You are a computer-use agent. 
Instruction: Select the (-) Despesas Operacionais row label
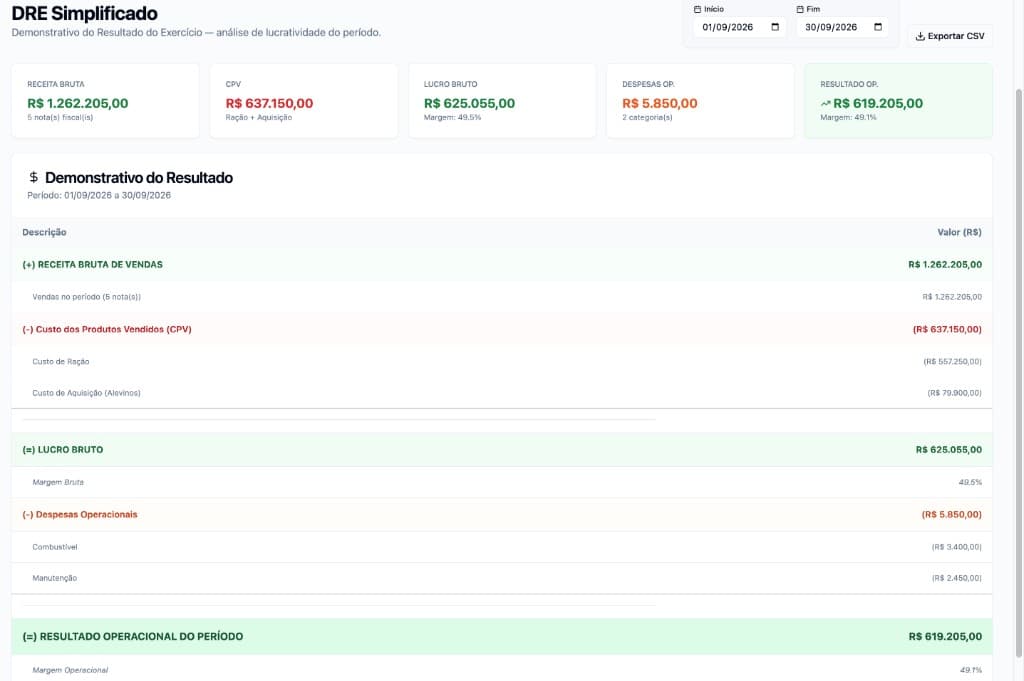pyautogui.click(x=80, y=515)
